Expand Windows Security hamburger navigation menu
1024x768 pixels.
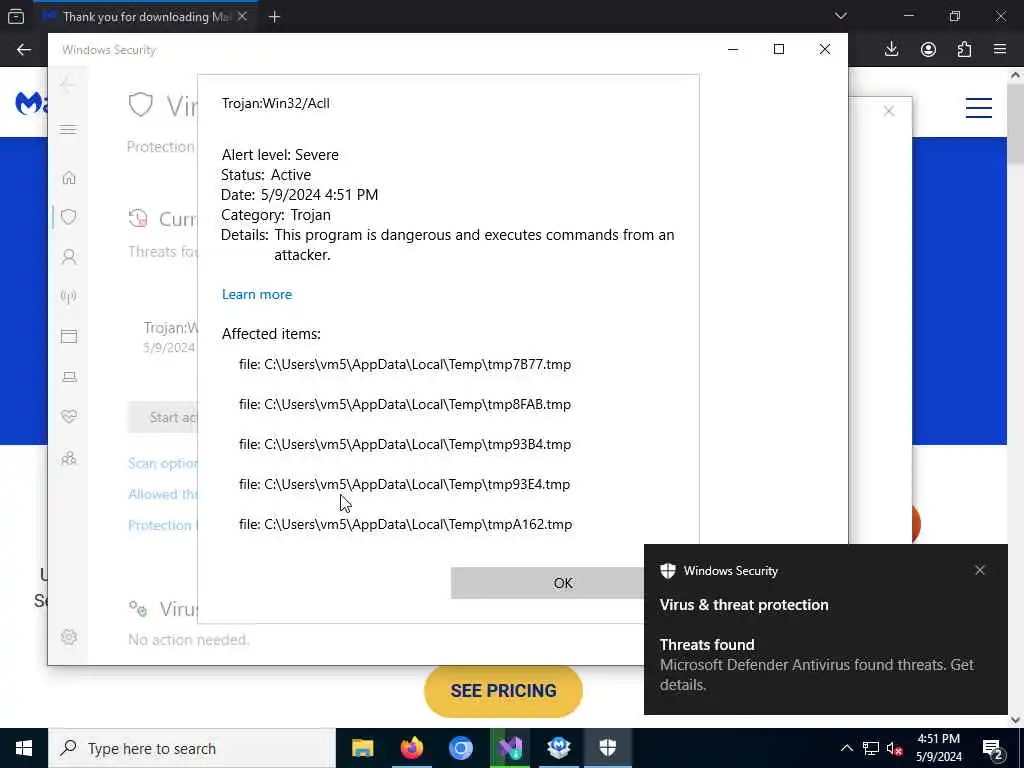[68, 129]
